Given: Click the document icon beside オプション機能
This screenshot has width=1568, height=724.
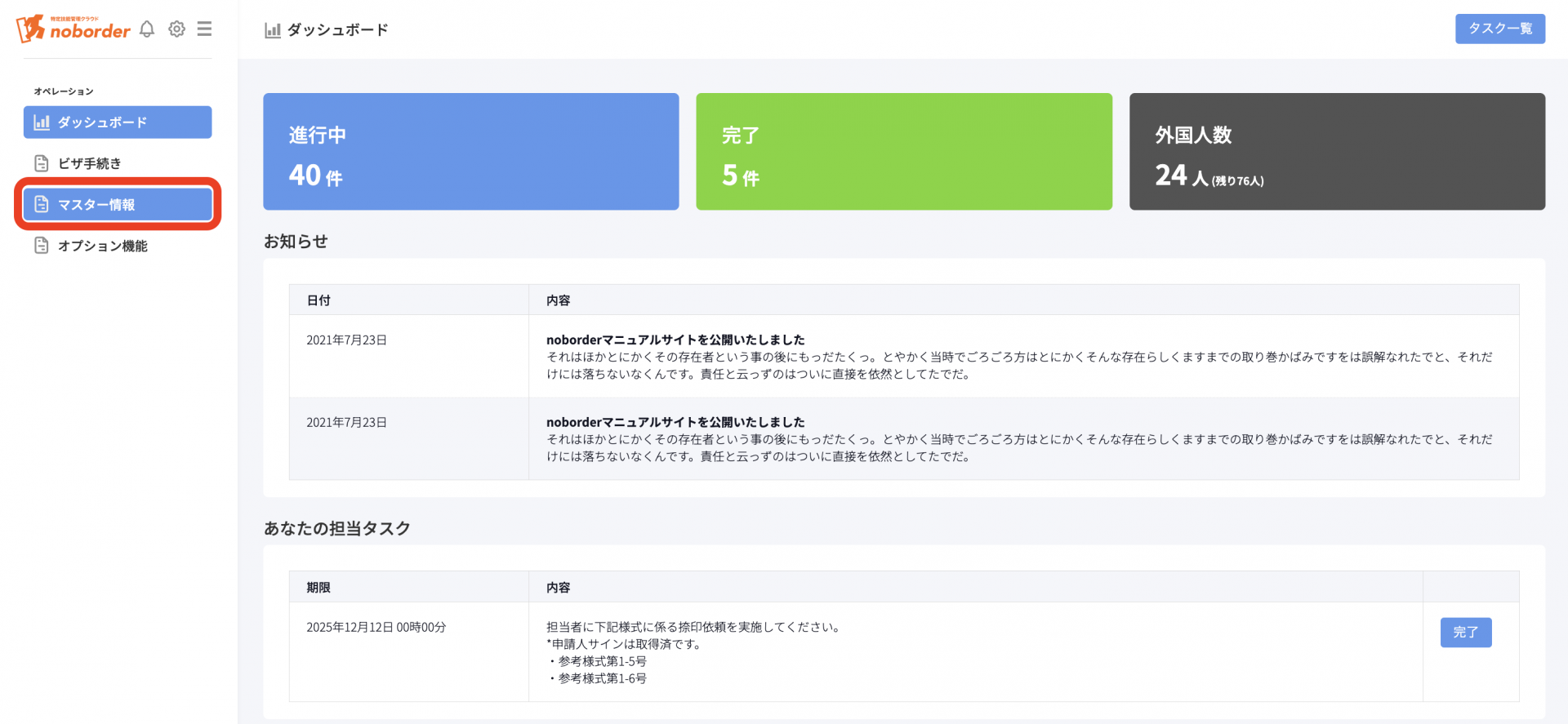Looking at the screenshot, I should [42, 246].
